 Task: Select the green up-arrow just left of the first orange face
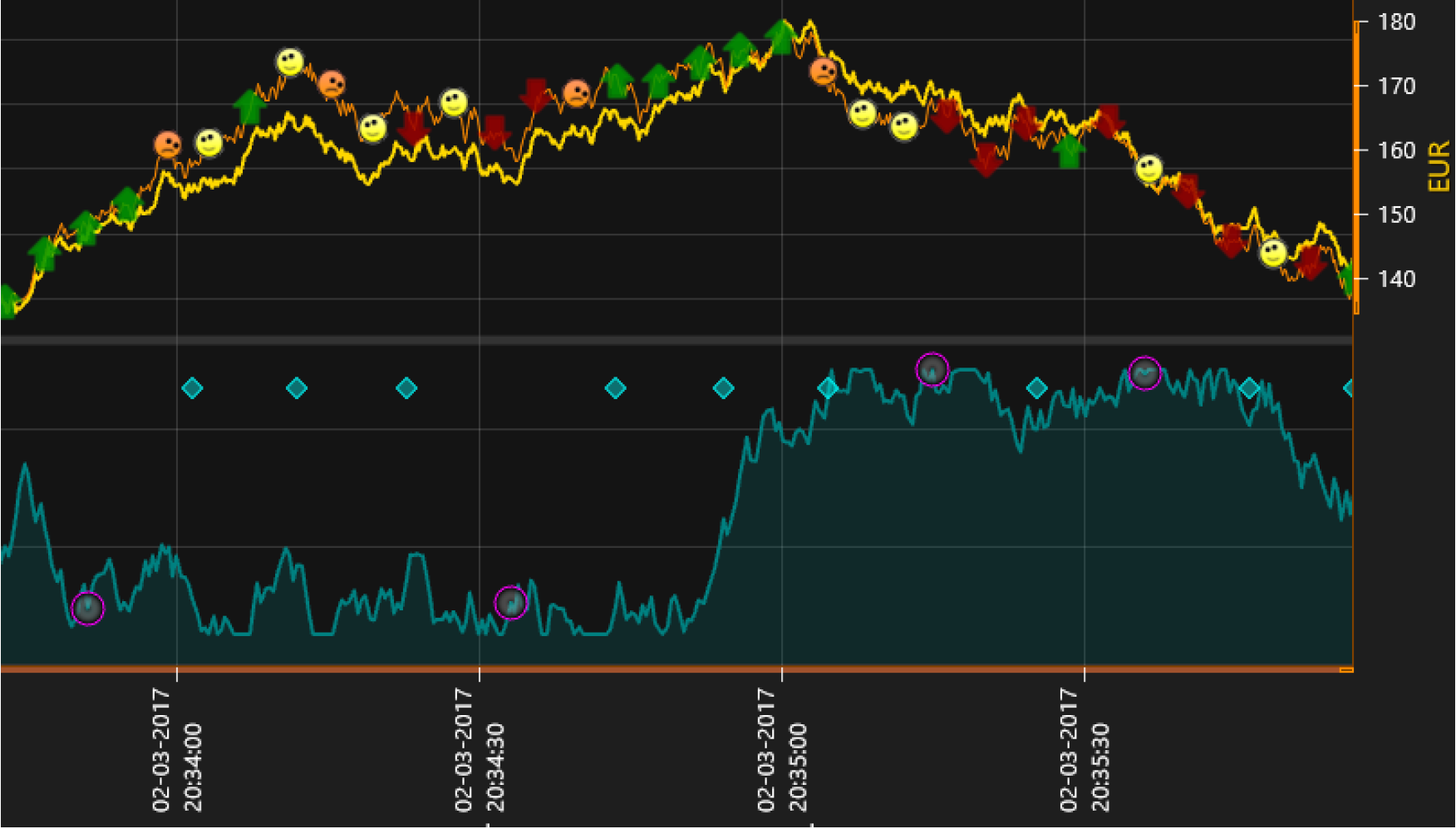click(126, 205)
